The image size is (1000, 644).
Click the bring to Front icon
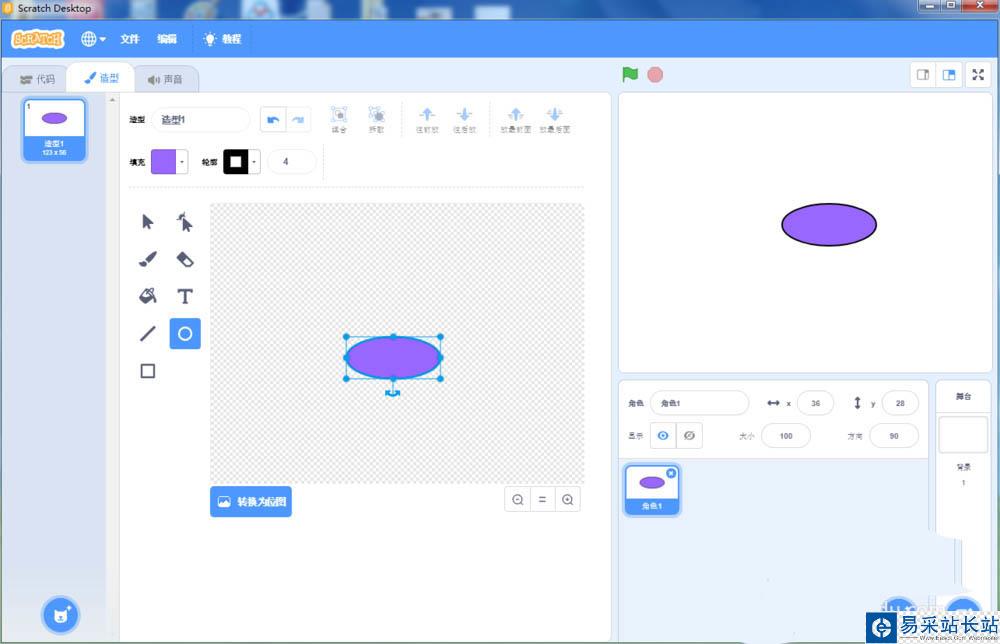(x=516, y=119)
